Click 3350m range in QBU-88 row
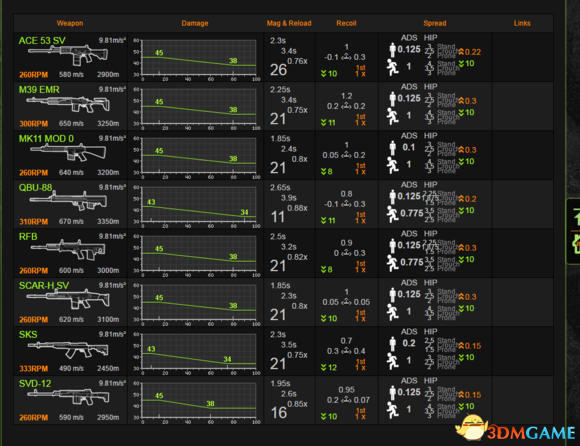580x446 pixels. (108, 222)
